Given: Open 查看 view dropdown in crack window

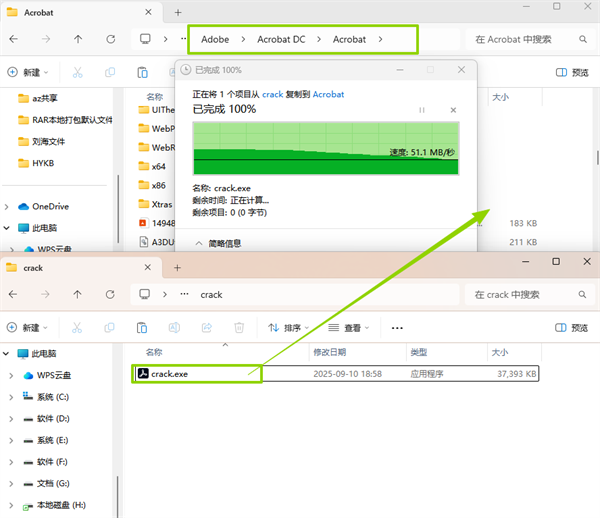Looking at the screenshot, I should click(349, 328).
